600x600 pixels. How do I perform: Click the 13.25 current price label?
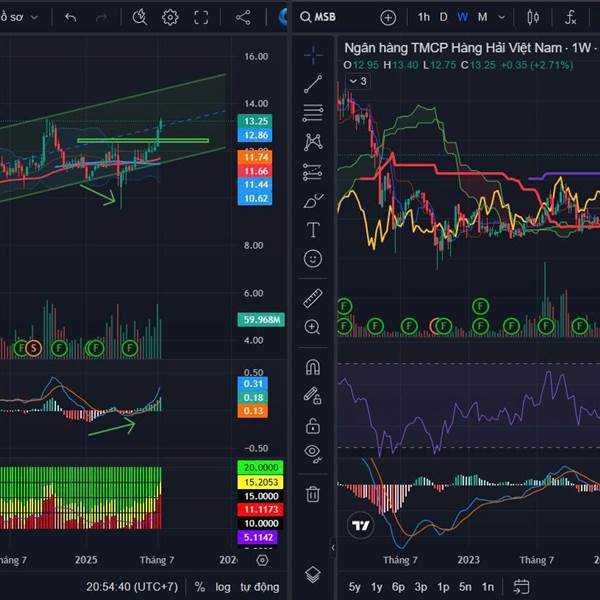tap(255, 121)
